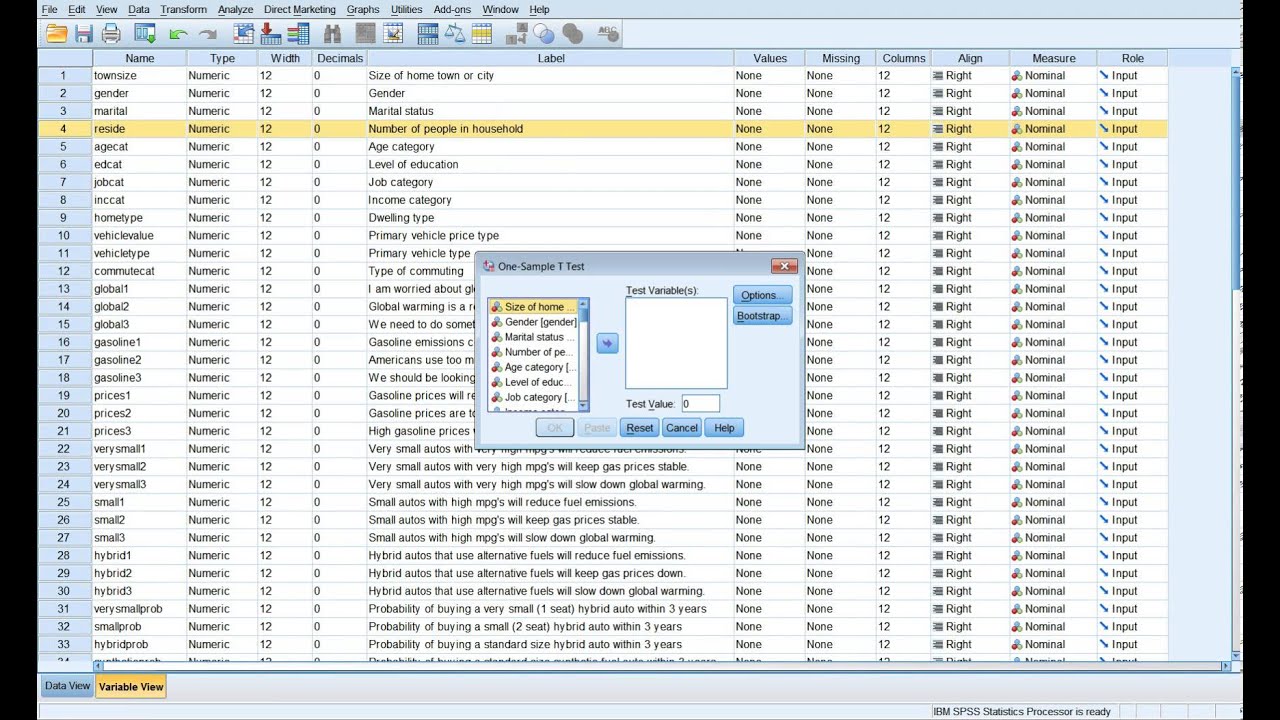Click the scroll down arrow in variable list
The image size is (1280, 720).
tap(584, 406)
